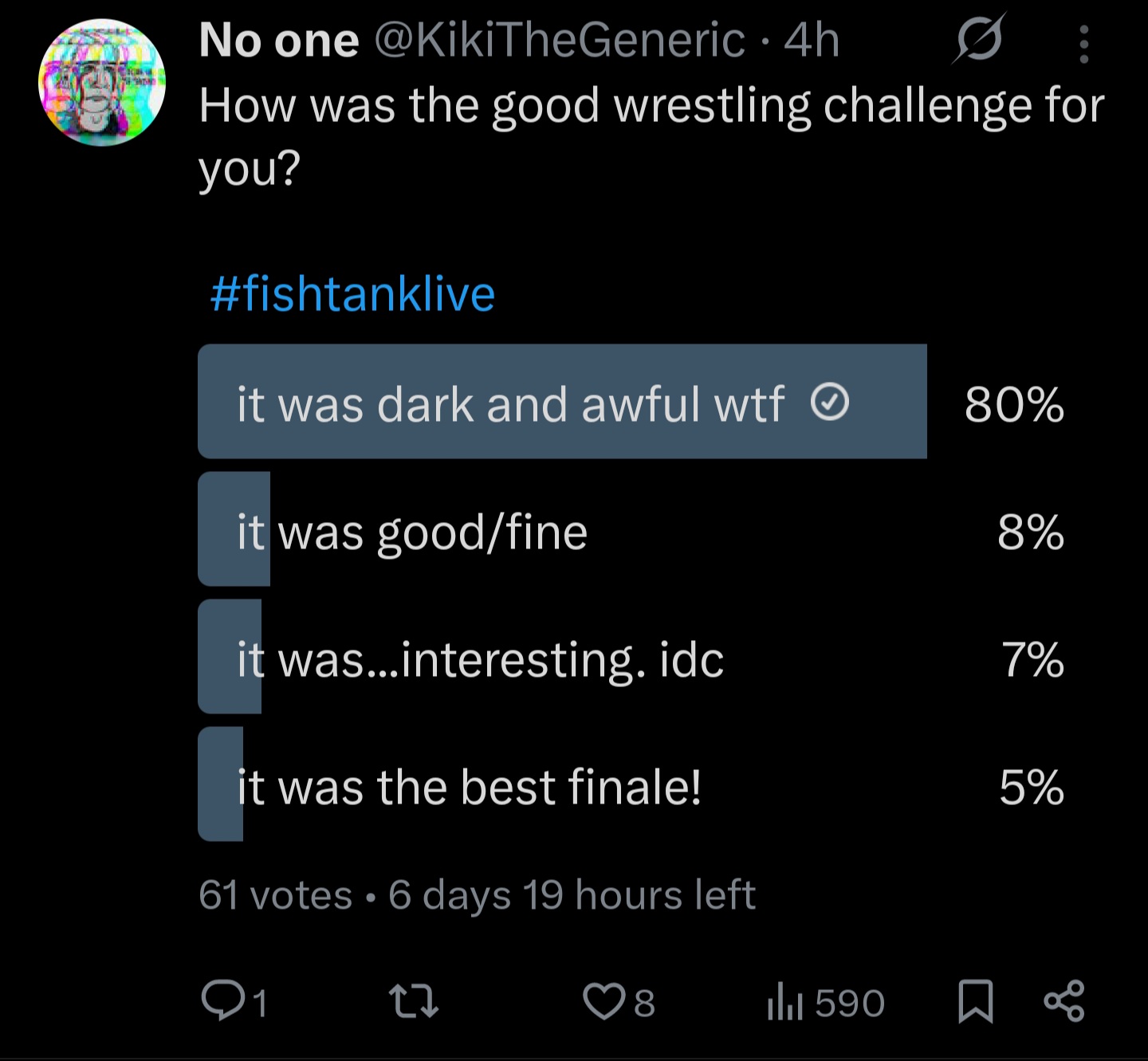The image size is (1148, 1061).
Task: View analytics via bar chart icon
Action: click(x=784, y=1003)
